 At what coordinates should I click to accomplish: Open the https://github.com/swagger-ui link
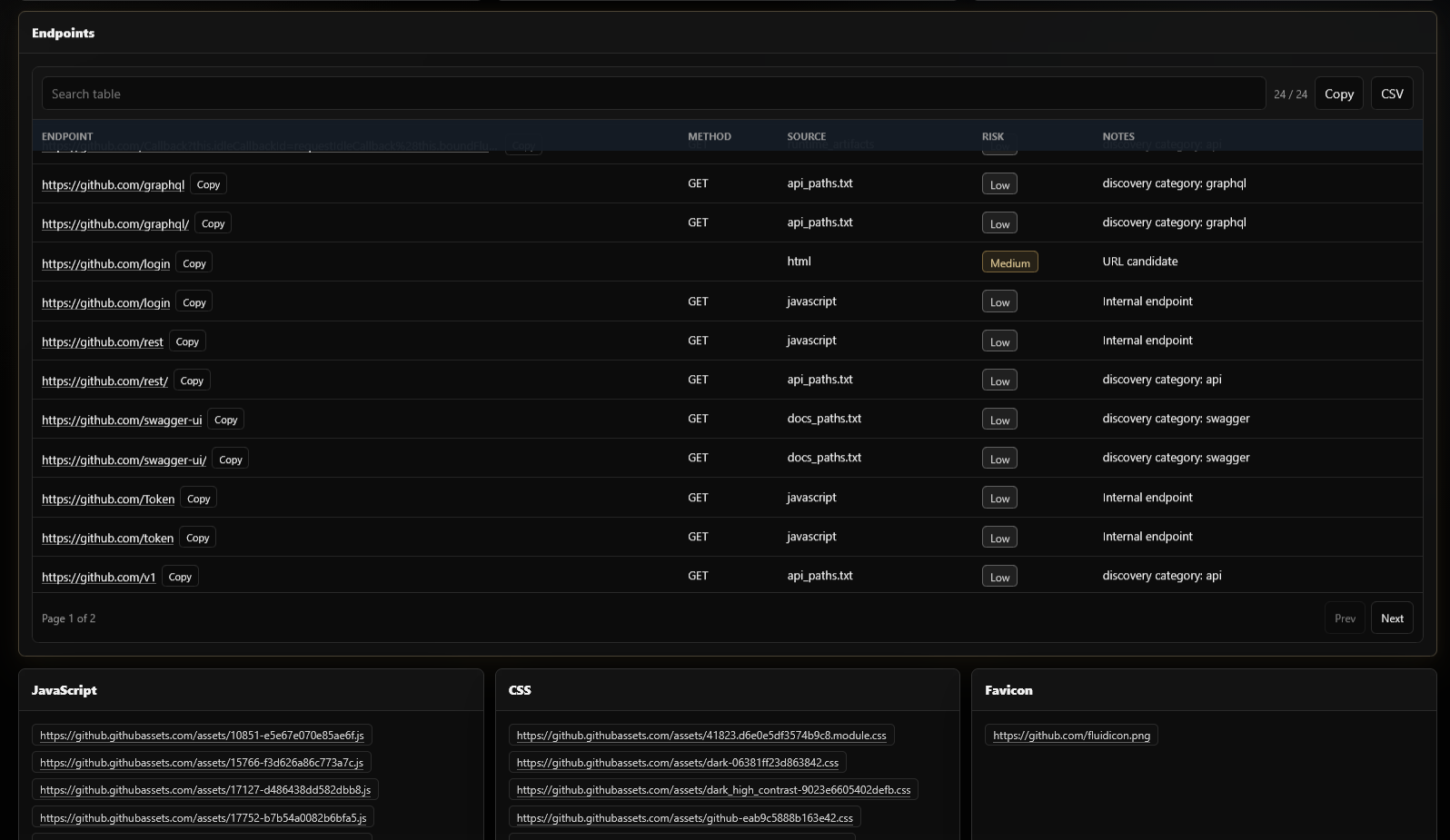[x=122, y=420]
